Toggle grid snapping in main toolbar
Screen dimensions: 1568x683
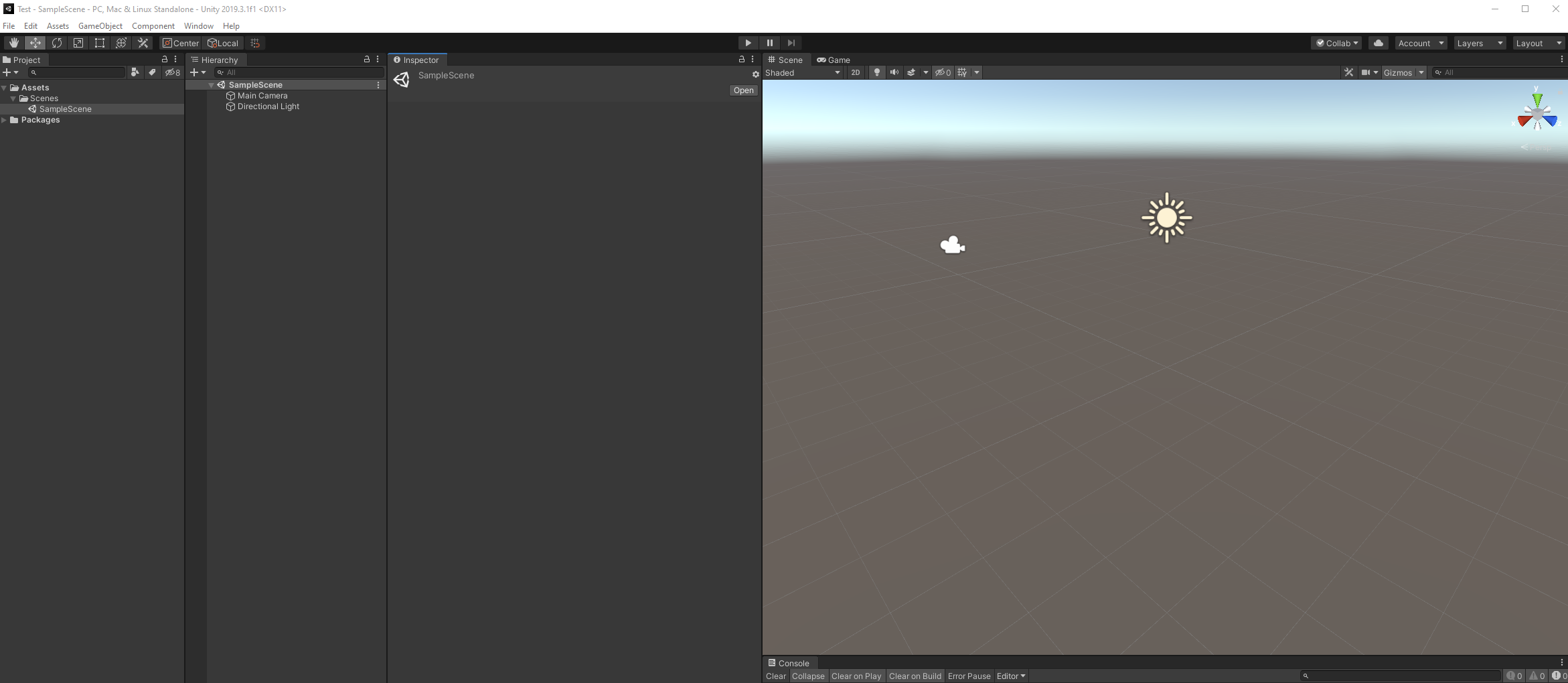click(x=255, y=43)
